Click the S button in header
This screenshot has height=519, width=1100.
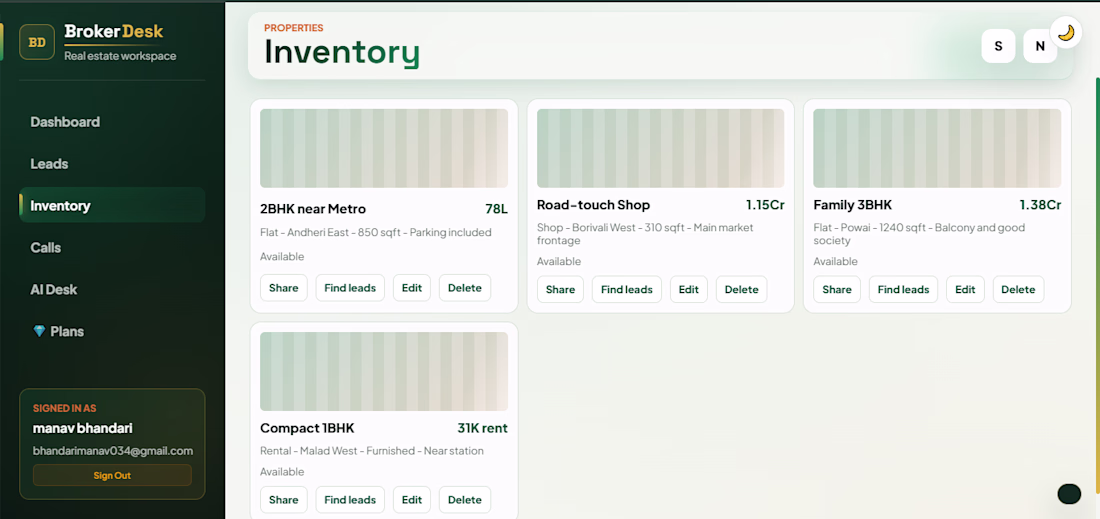(x=998, y=46)
